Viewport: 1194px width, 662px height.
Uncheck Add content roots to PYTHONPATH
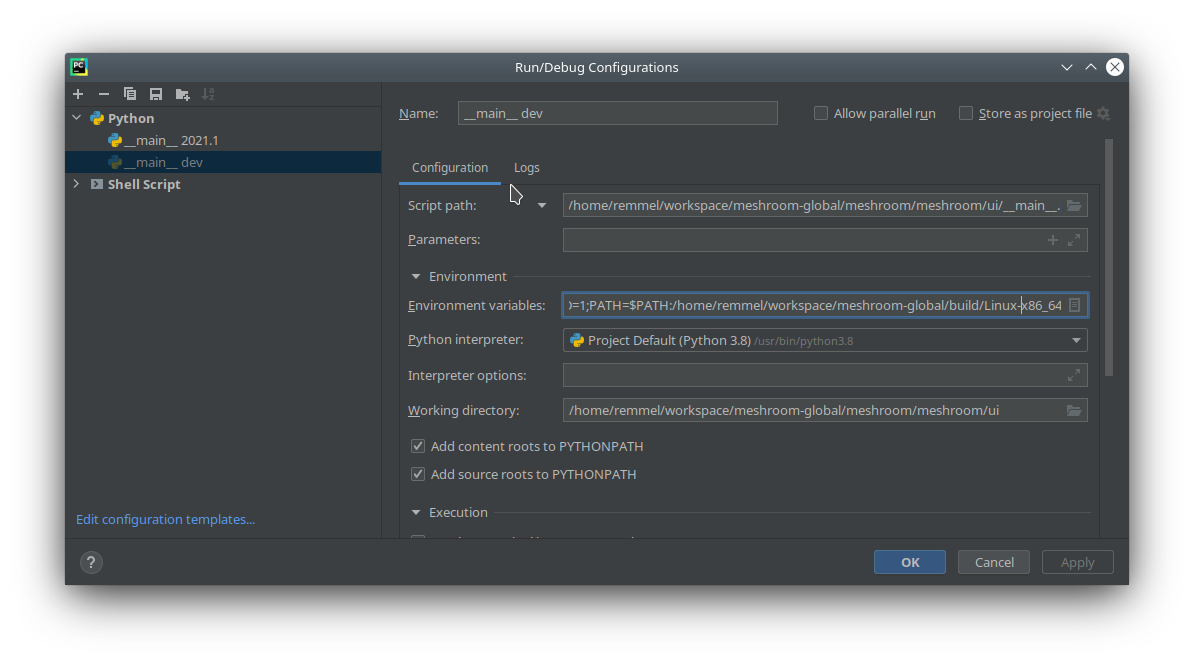pyautogui.click(x=418, y=446)
